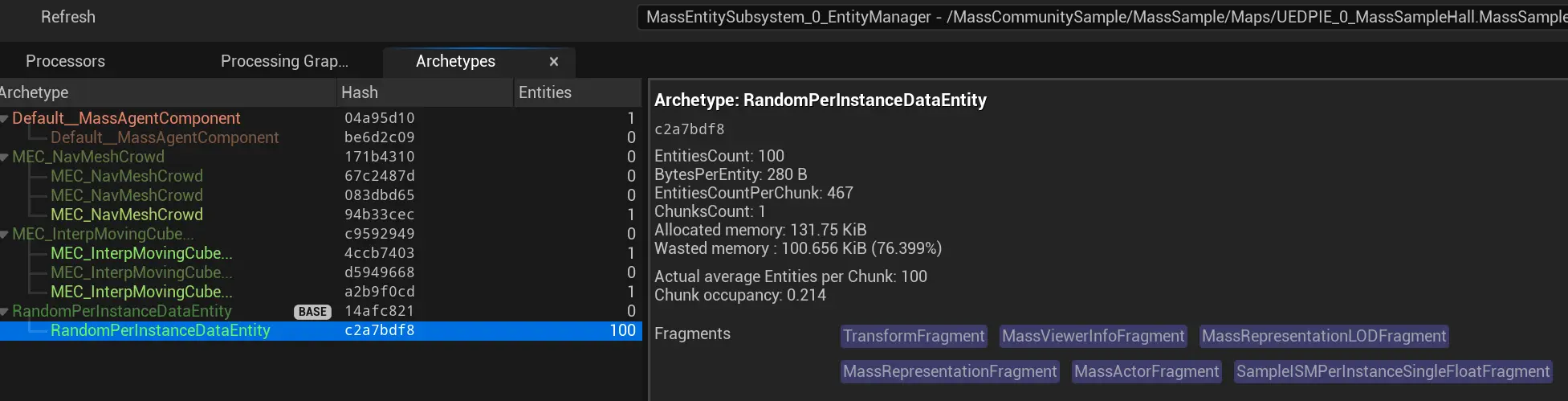Select child Default__MassAgentComponent with hash be6d2c09

(165, 137)
